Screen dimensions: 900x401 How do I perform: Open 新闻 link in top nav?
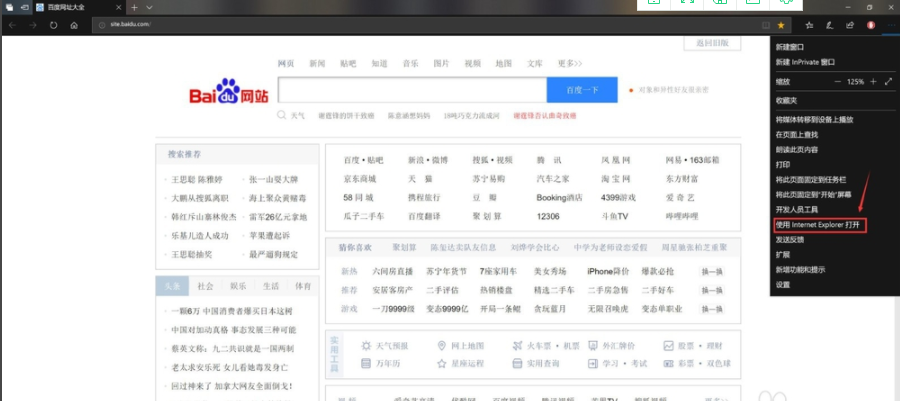(317, 63)
